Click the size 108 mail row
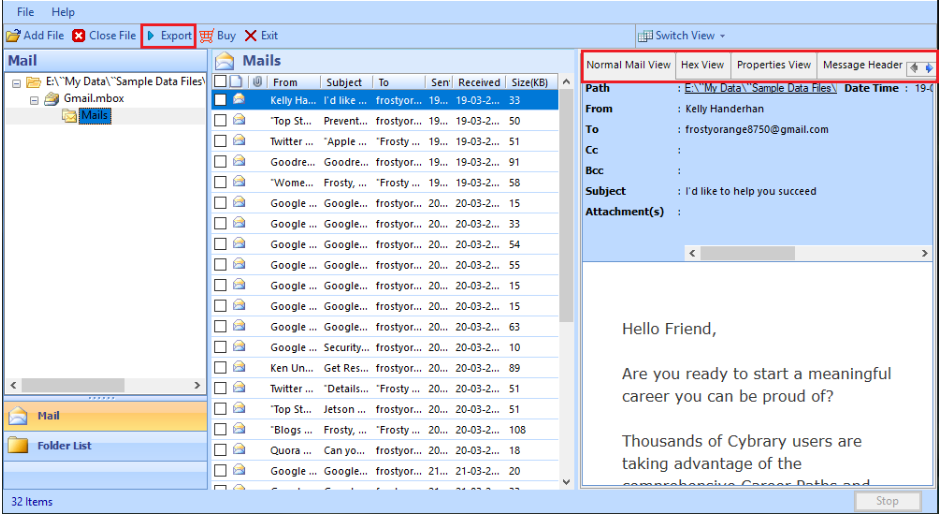The image size is (941, 517). (385, 430)
